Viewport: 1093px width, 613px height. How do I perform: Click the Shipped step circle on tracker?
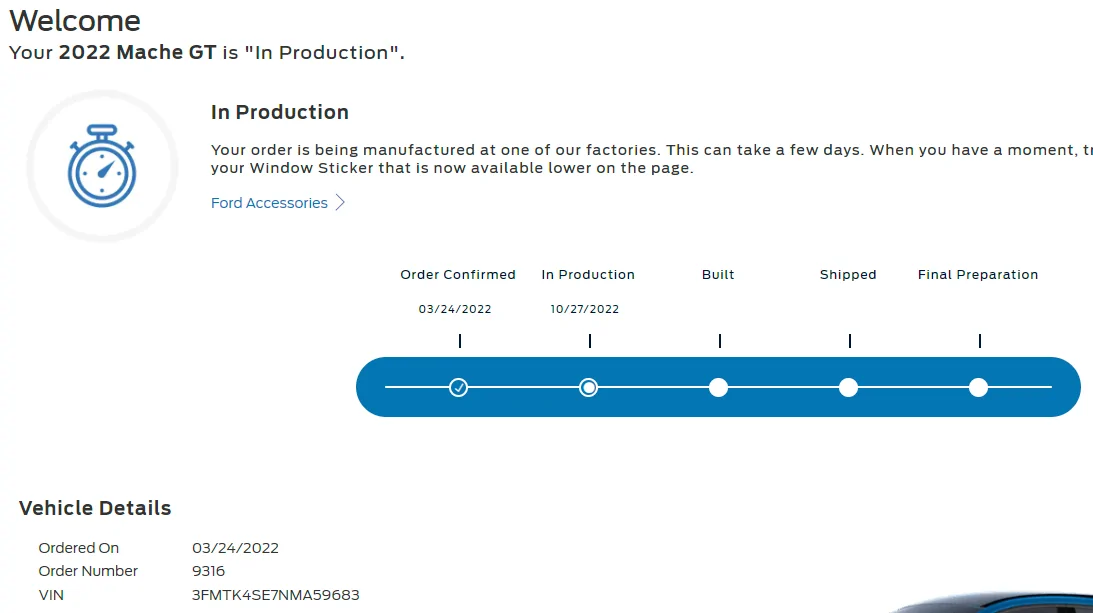point(848,387)
